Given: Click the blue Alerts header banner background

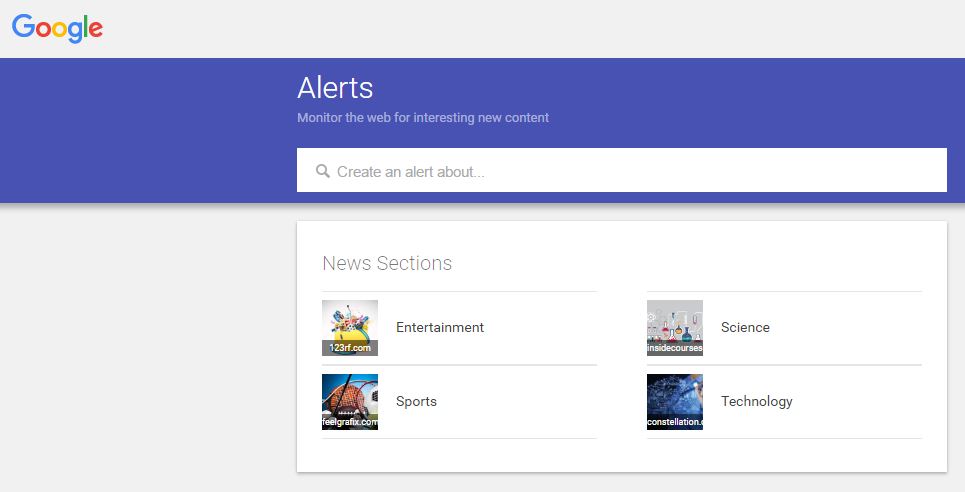Looking at the screenshot, I should pos(140,130).
